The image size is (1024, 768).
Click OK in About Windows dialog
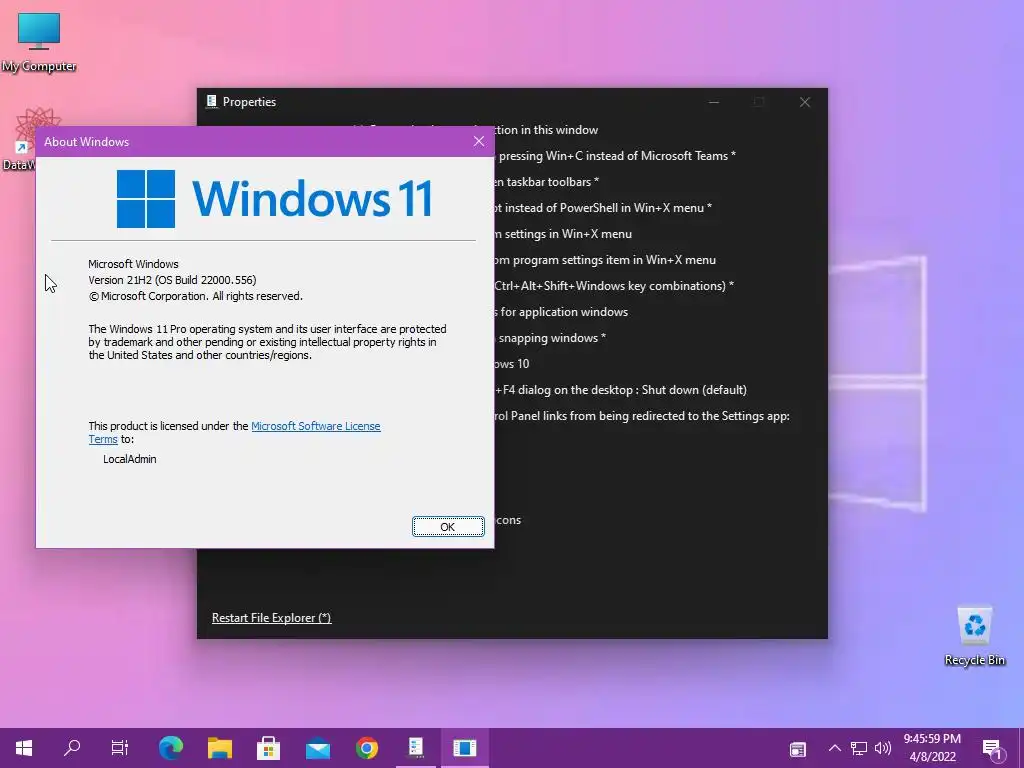pyautogui.click(x=448, y=526)
